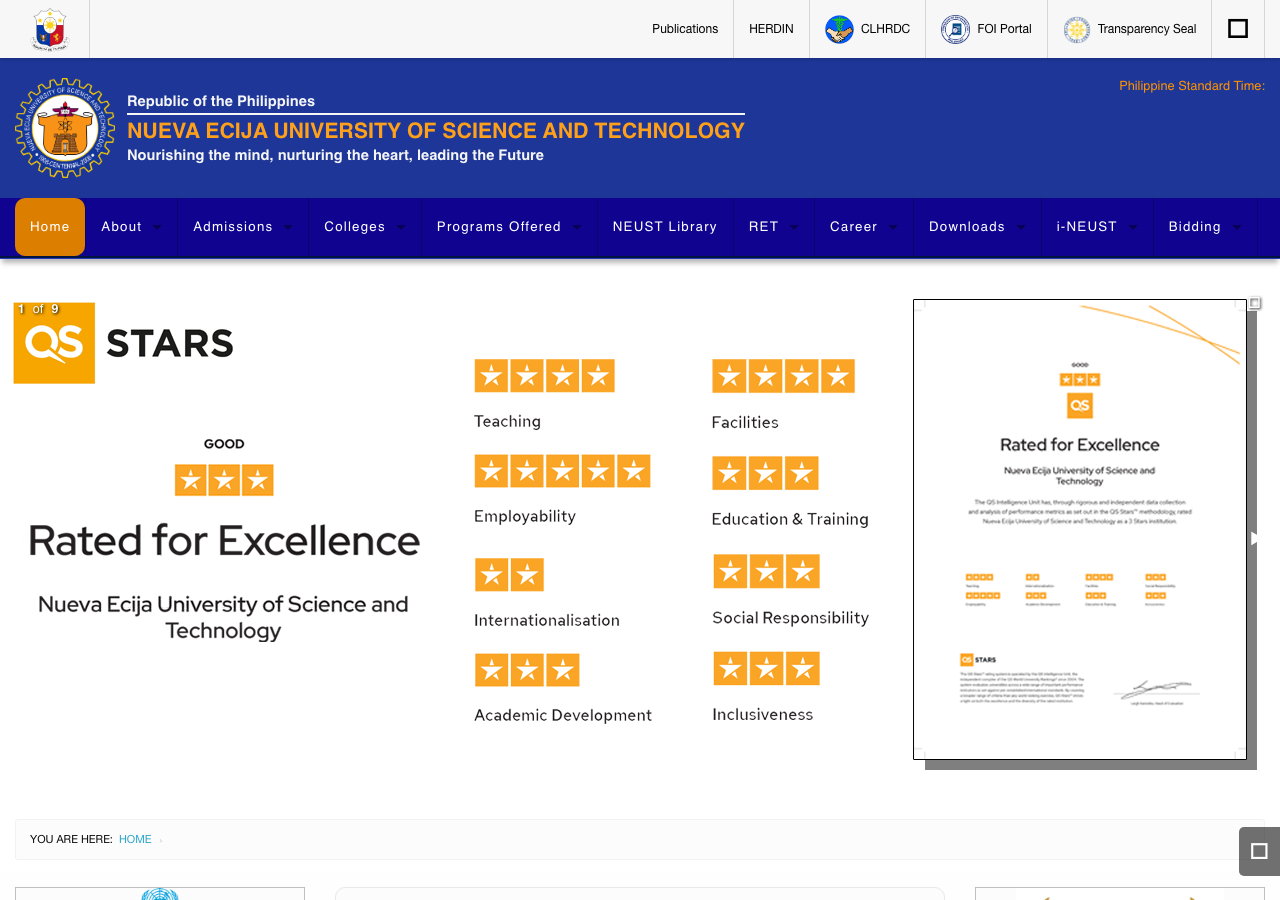Open the Colleges dropdown
Screen dimensions: 1280x900
(x=365, y=227)
